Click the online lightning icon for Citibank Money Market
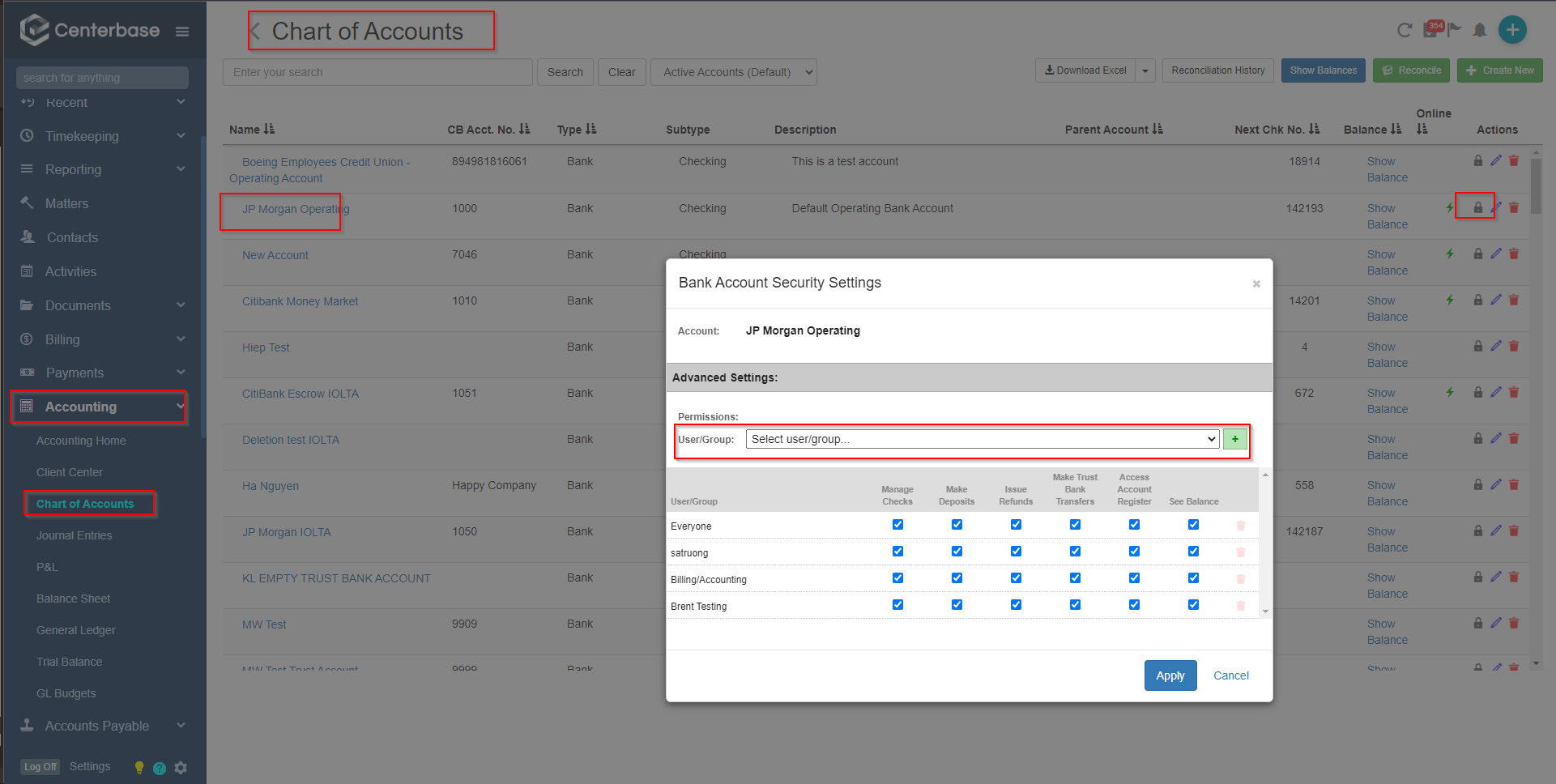 click(x=1450, y=300)
